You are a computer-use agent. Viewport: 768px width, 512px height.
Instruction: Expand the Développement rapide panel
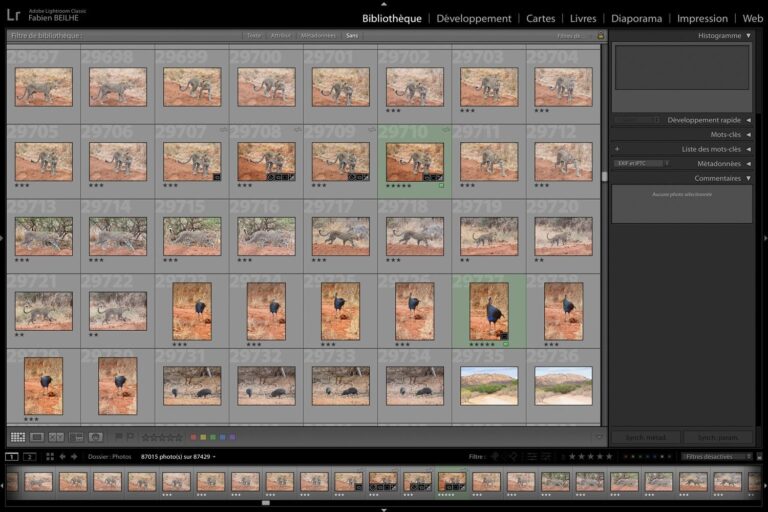pos(748,120)
